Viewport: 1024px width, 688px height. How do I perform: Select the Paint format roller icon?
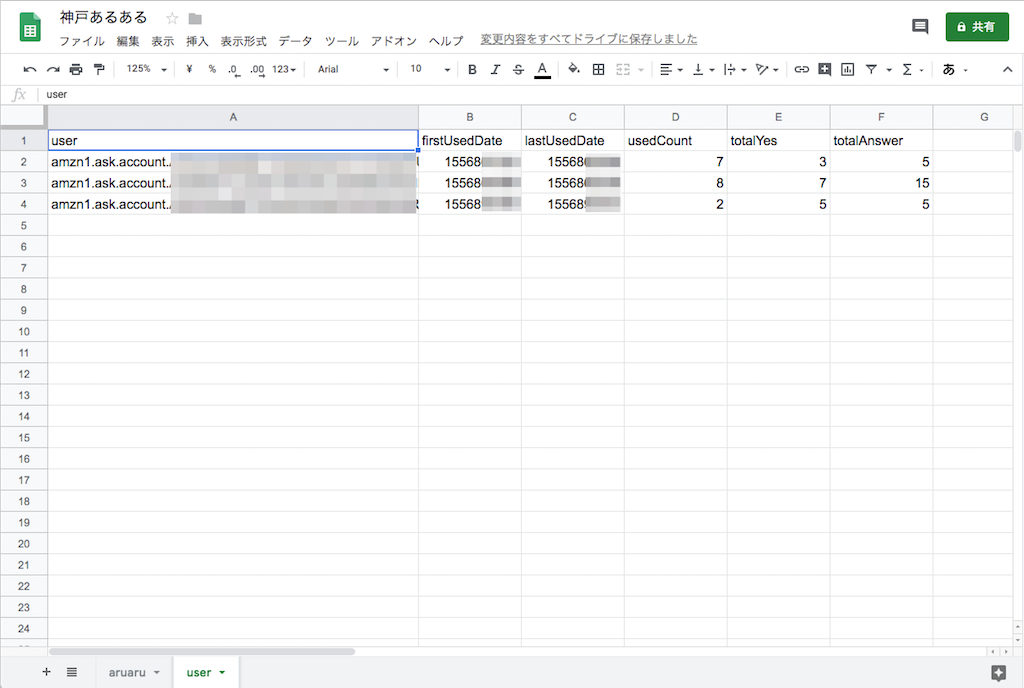click(x=99, y=69)
